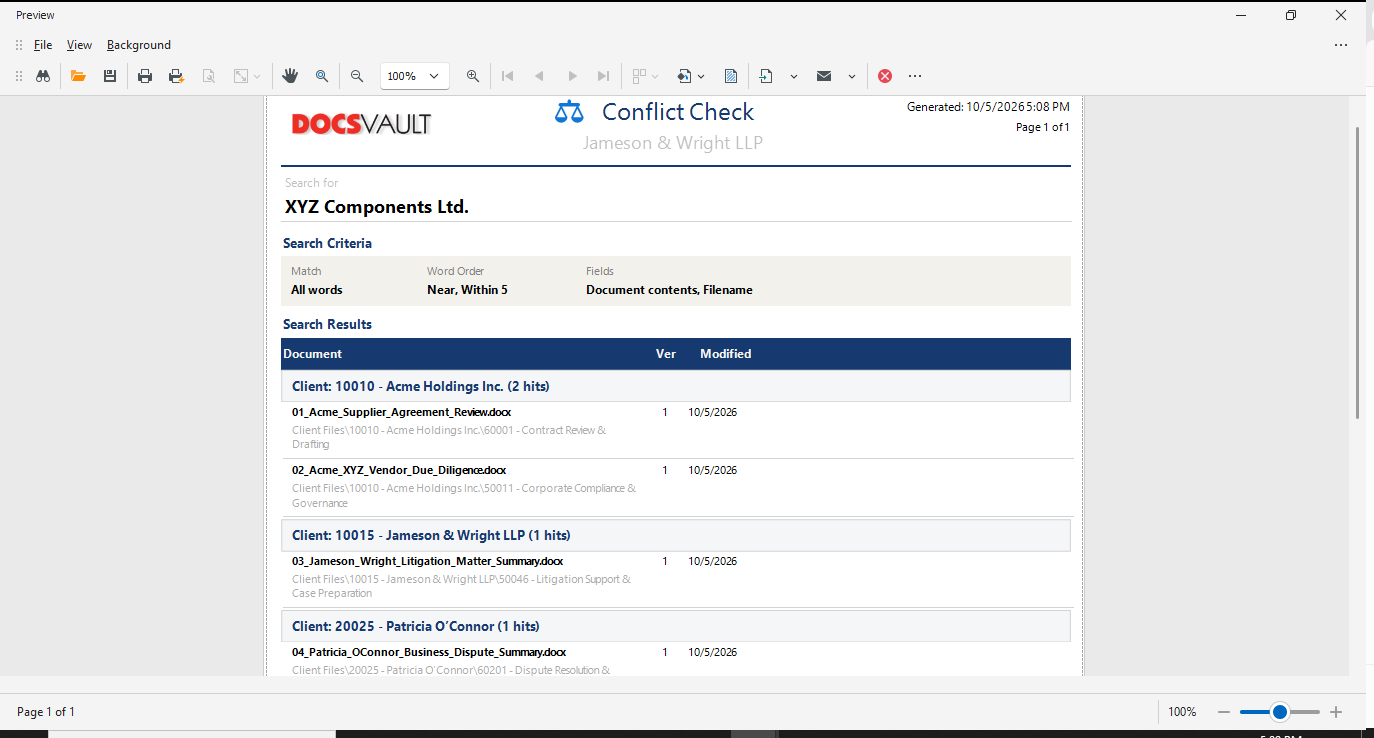Click the XYZ Components Ltd. search term

[377, 207]
